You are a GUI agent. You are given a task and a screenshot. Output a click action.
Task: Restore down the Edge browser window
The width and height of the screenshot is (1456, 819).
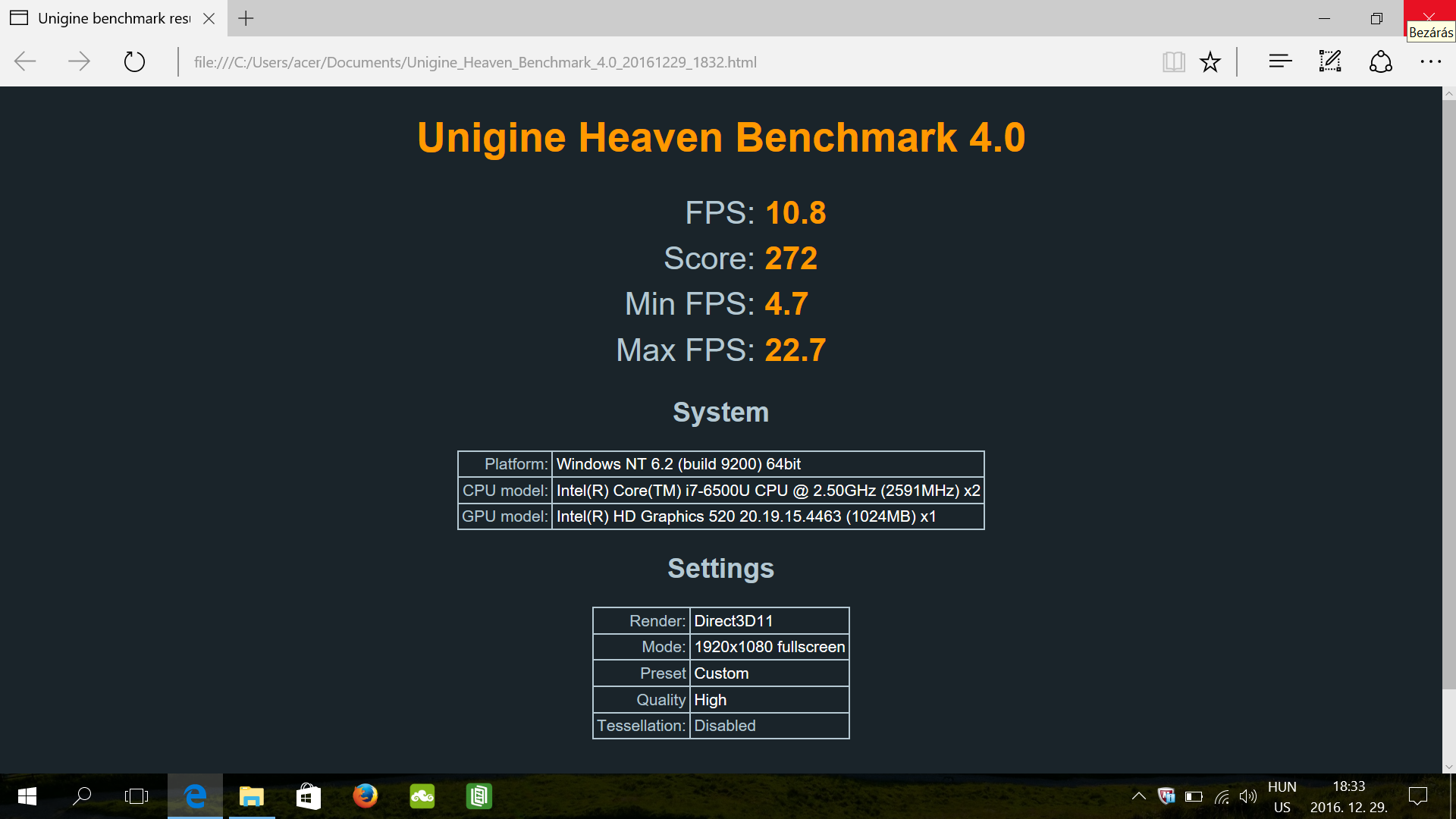(x=1377, y=18)
